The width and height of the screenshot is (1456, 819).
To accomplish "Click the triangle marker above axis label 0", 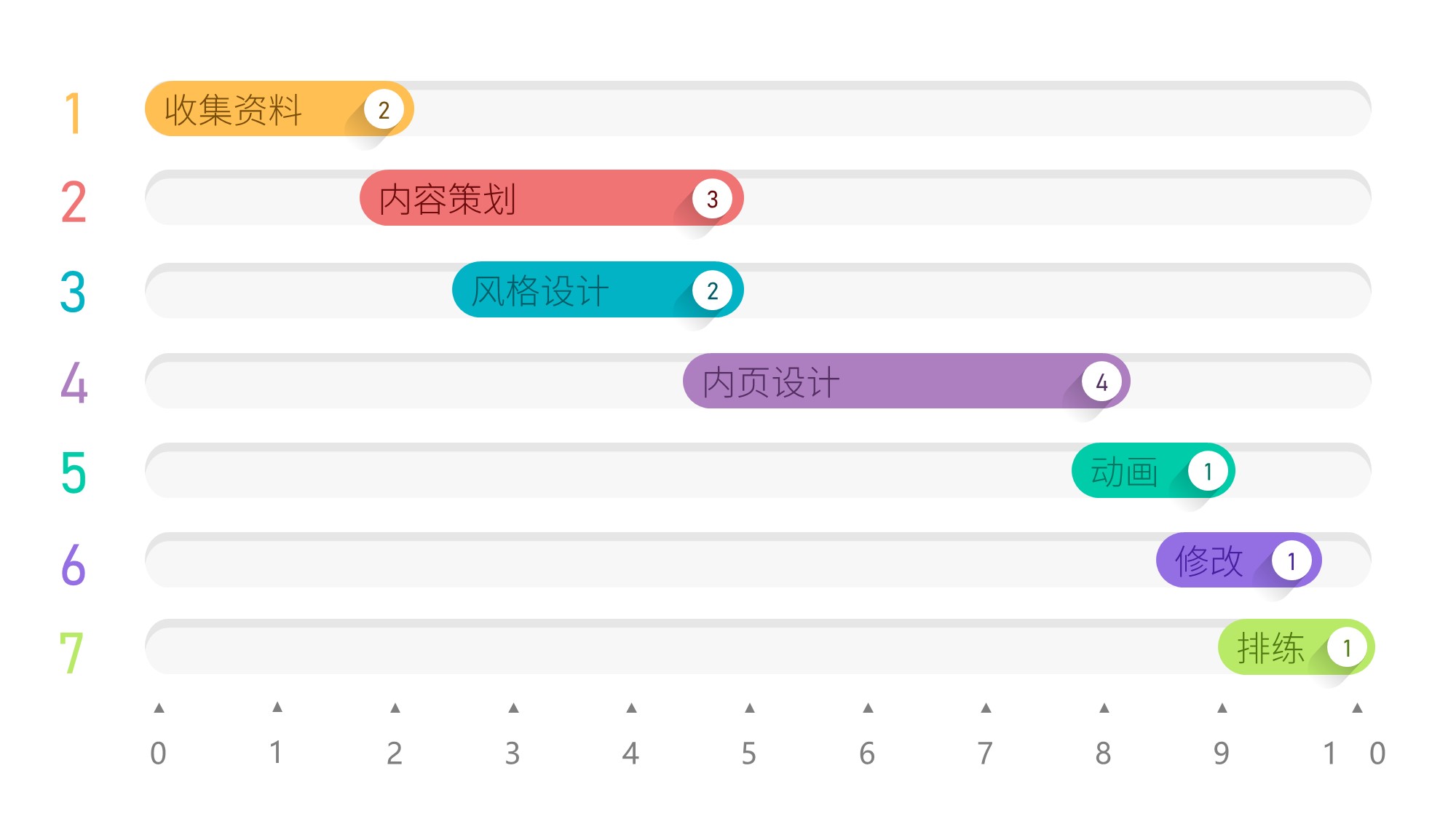I will point(159,708).
